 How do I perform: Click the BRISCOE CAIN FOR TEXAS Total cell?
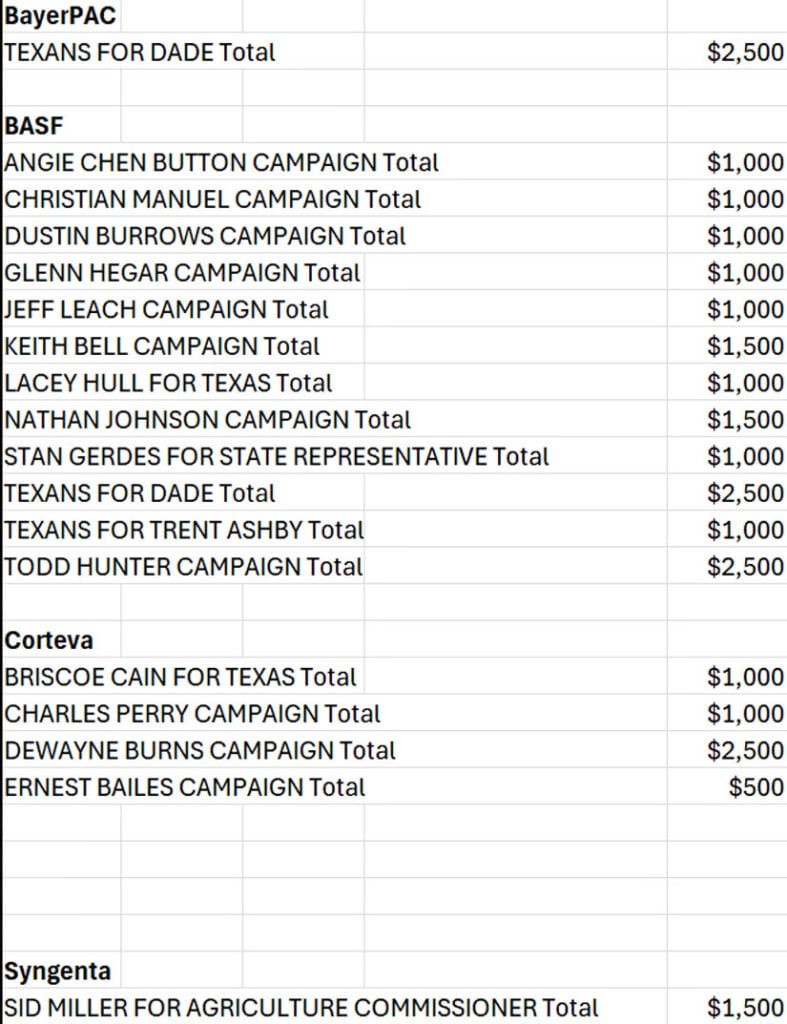[180, 677]
